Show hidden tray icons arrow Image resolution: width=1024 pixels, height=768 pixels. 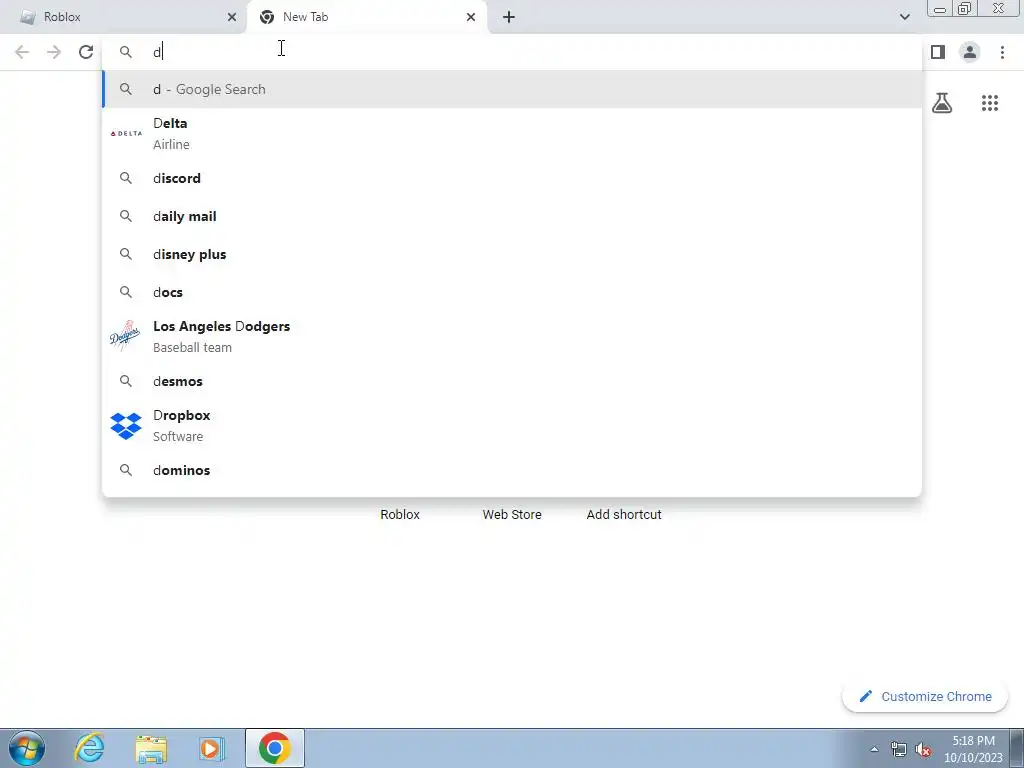tap(874, 750)
